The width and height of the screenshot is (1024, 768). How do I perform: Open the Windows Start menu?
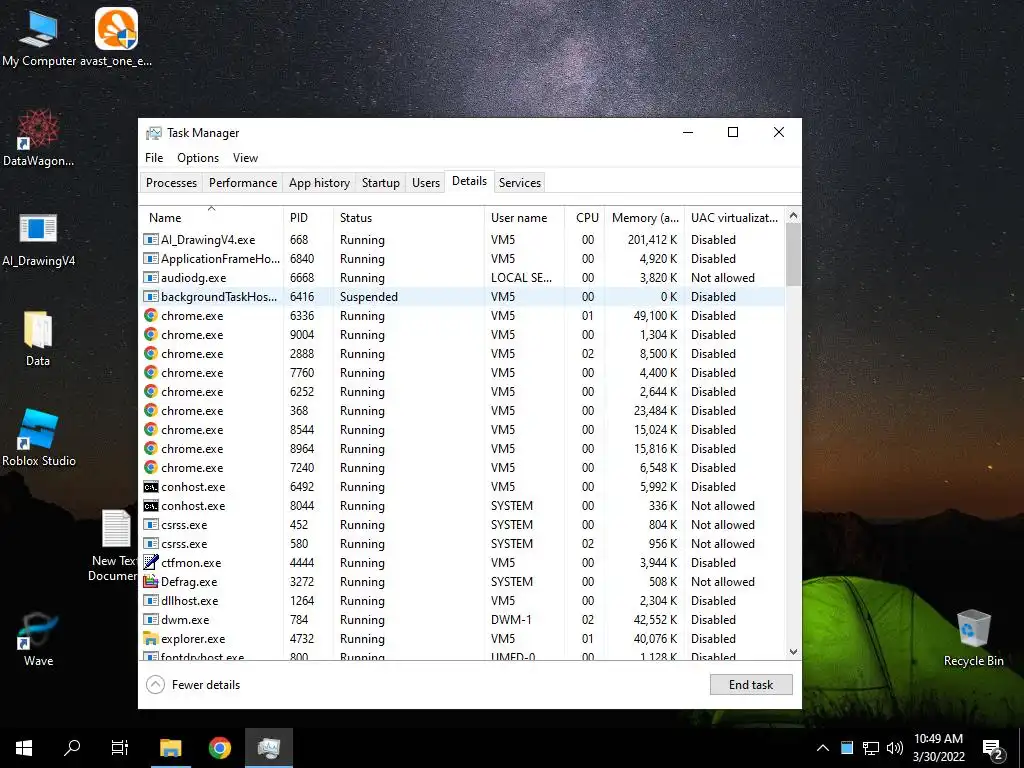tap(24, 748)
